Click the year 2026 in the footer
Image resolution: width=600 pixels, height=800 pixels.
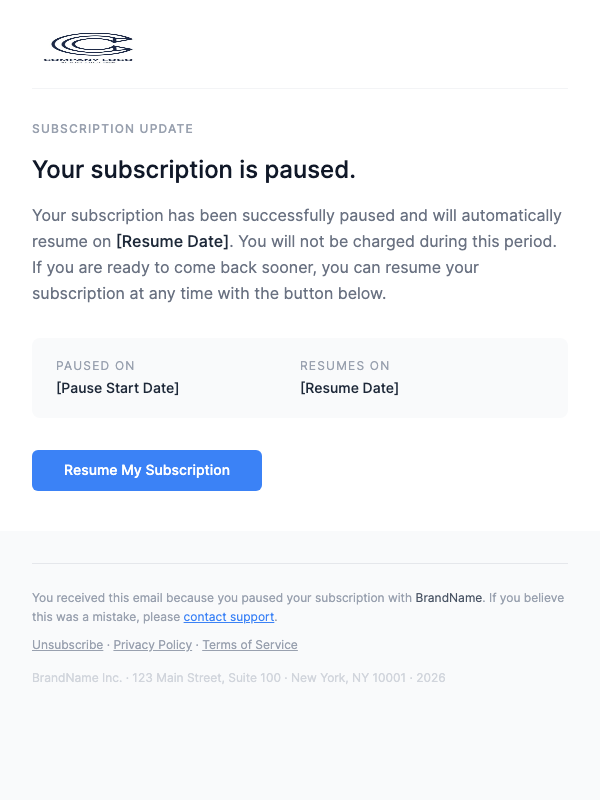[430, 677]
